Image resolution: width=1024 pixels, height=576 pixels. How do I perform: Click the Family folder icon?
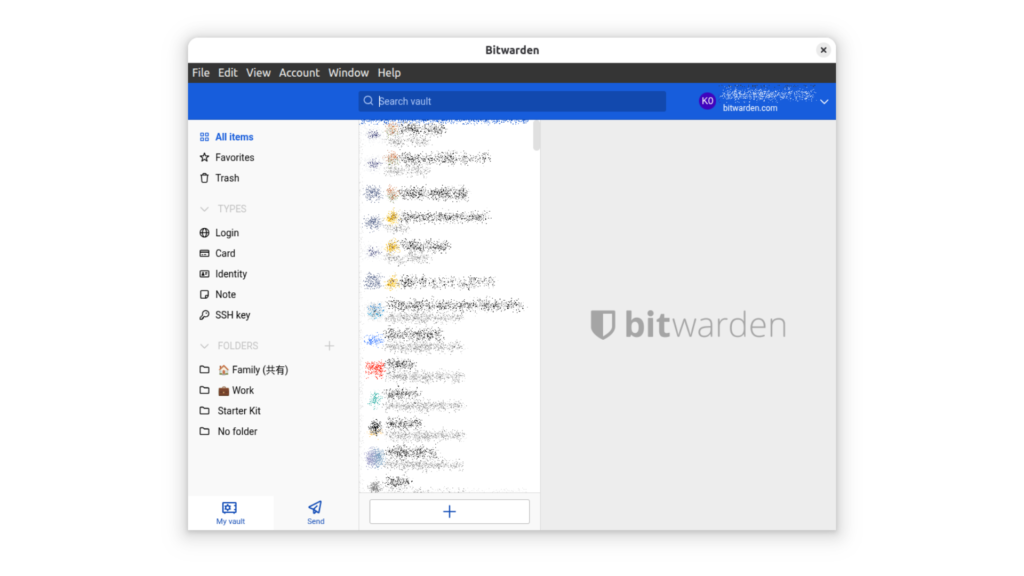click(204, 370)
